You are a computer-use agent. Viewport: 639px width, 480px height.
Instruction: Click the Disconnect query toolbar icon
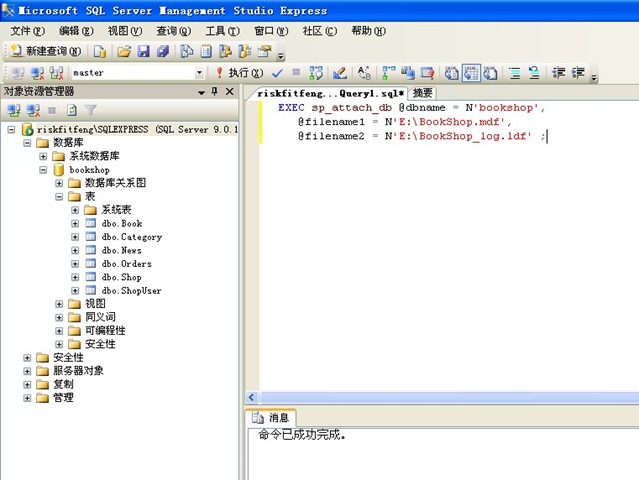37,73
